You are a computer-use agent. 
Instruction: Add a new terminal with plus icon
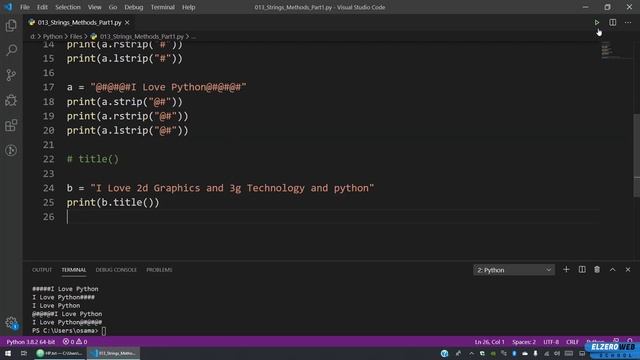pyautogui.click(x=566, y=269)
